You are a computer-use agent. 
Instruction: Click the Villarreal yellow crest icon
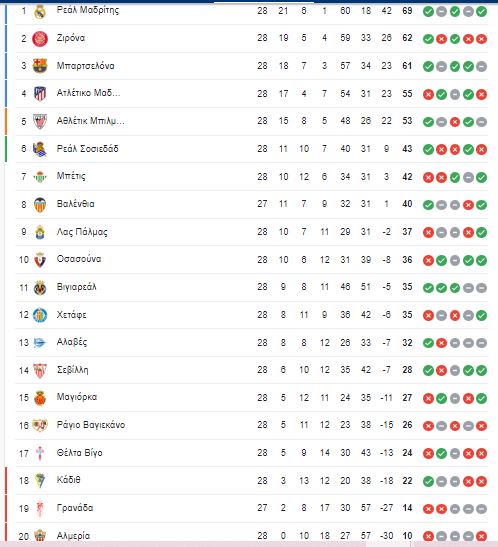[x=40, y=287]
